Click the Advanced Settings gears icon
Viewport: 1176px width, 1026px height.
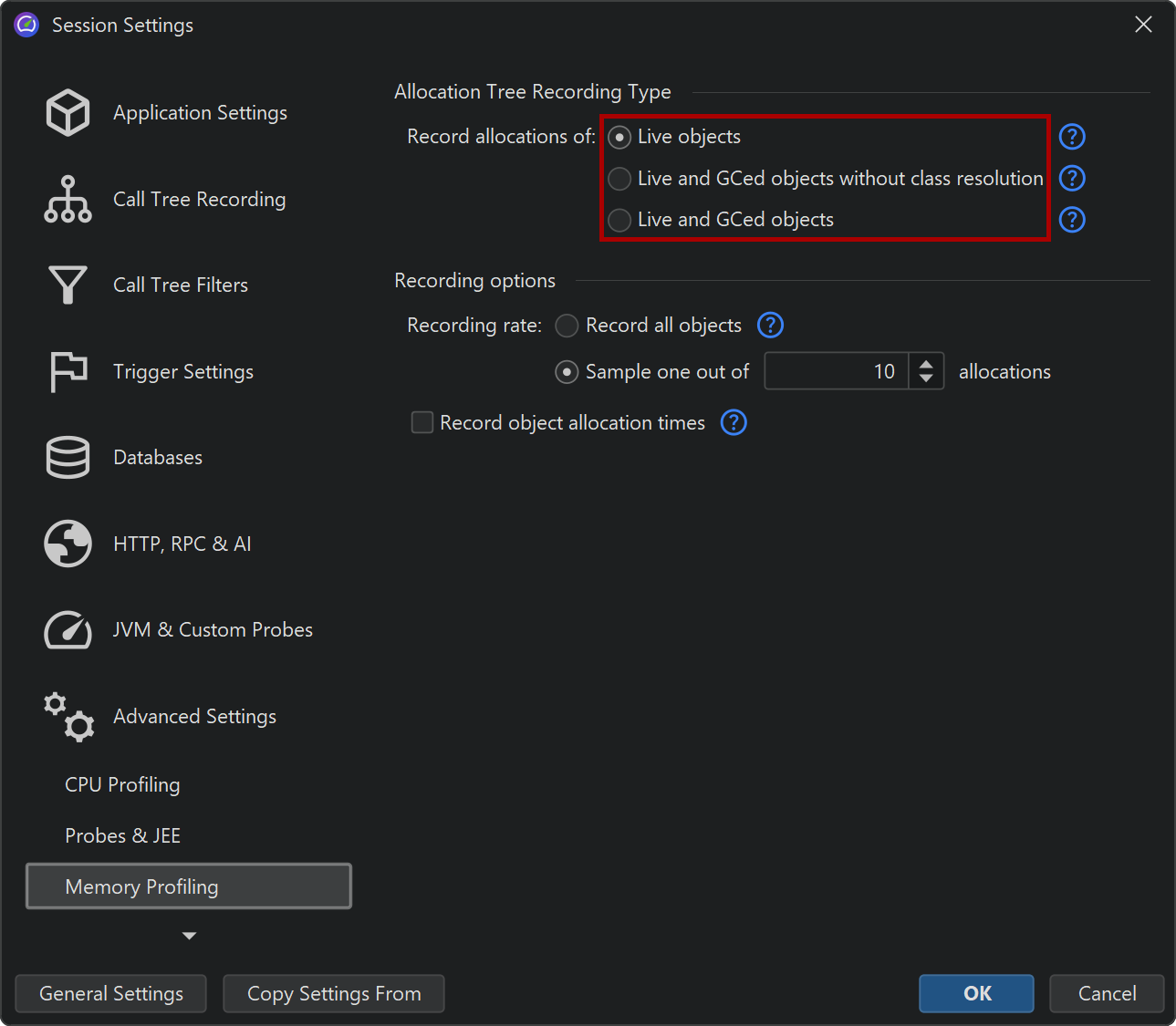coord(68,717)
